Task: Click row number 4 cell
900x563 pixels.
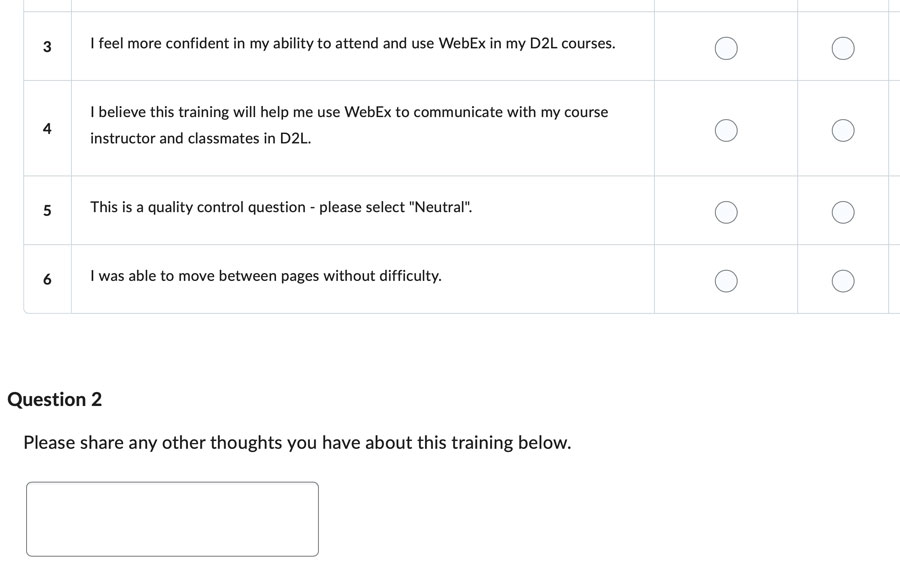Action: tap(47, 129)
